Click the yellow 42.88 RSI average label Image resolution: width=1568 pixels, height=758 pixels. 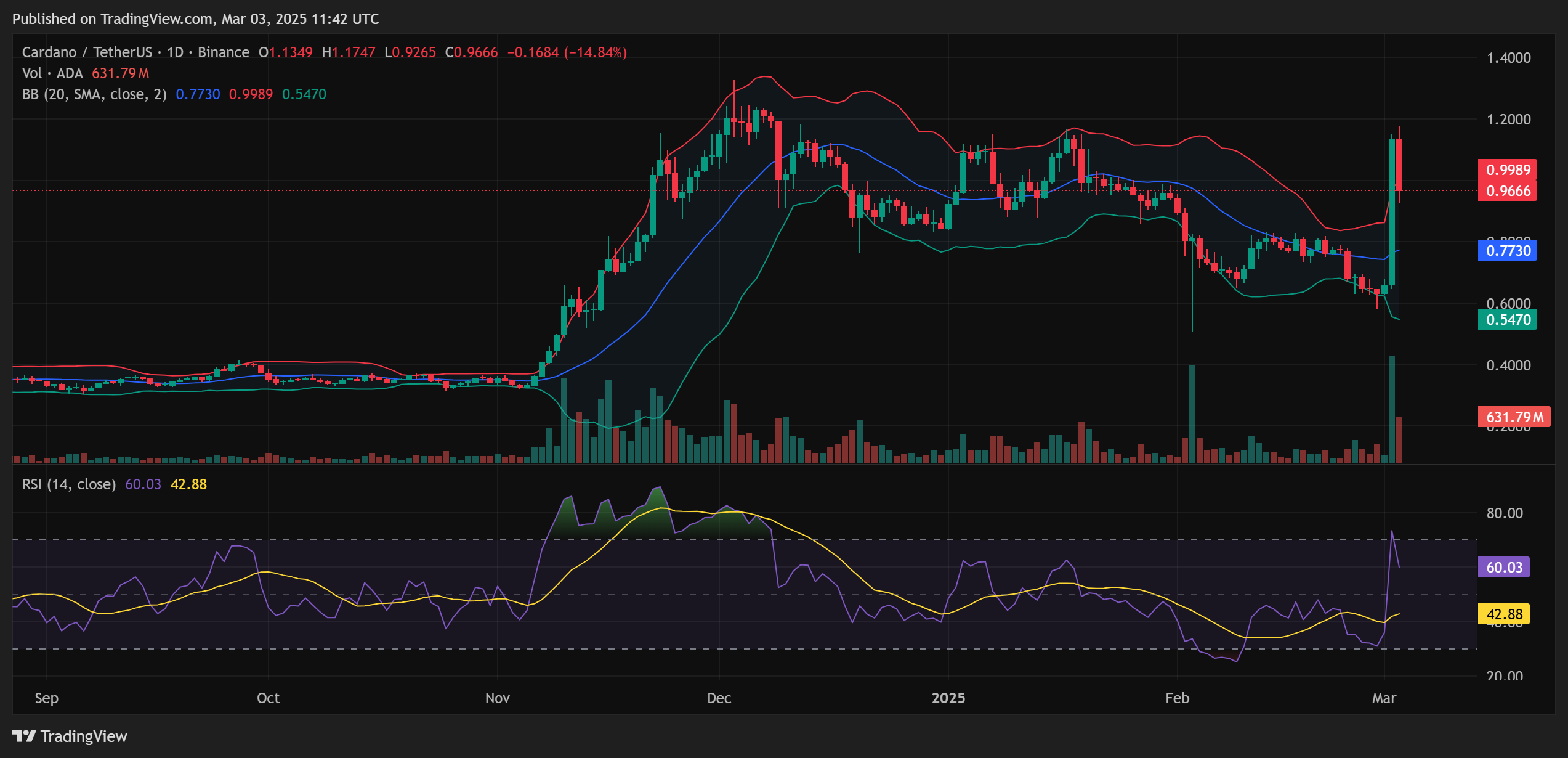click(1504, 614)
